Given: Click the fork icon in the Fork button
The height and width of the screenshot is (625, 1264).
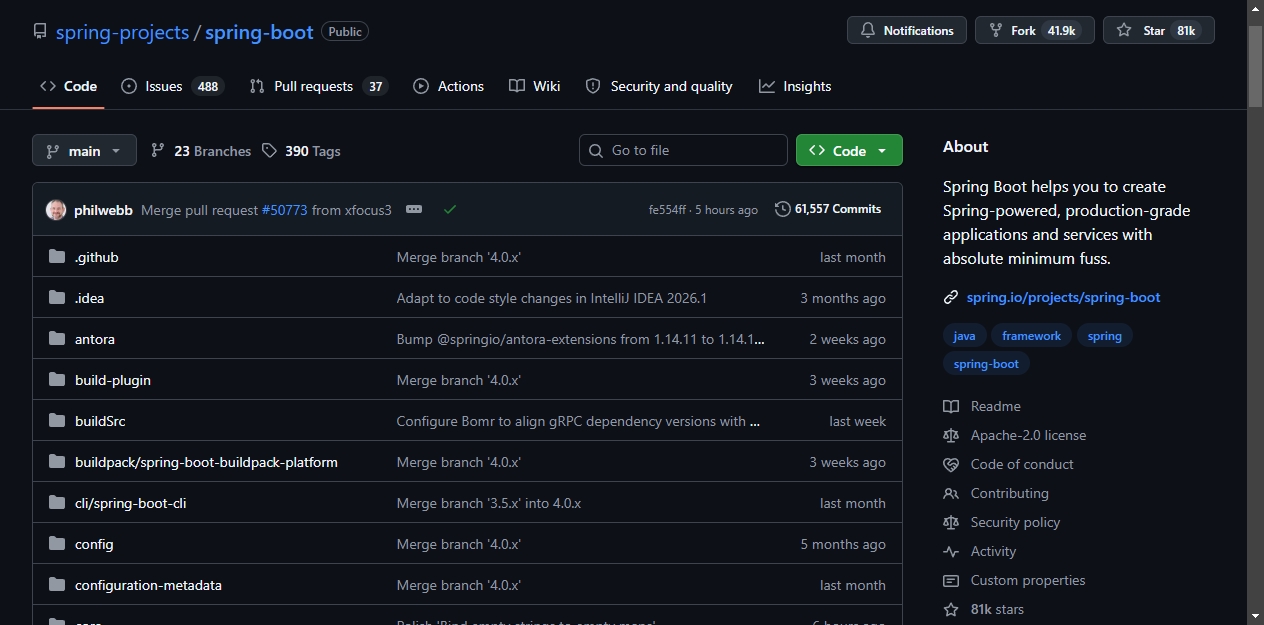Looking at the screenshot, I should 996,31.
